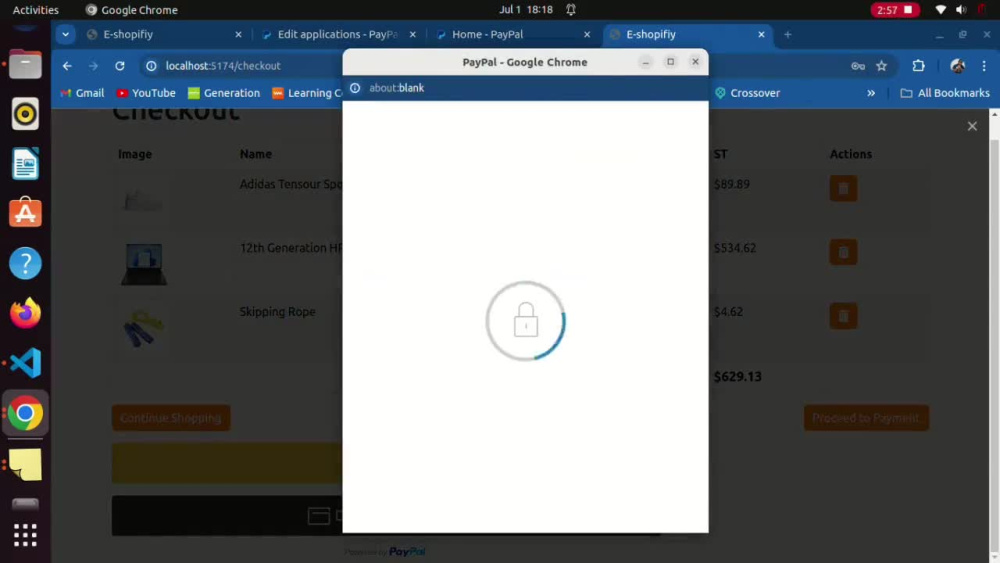Click the $629.13 total amount
Screen dimensions: 1000x563
click(x=737, y=377)
